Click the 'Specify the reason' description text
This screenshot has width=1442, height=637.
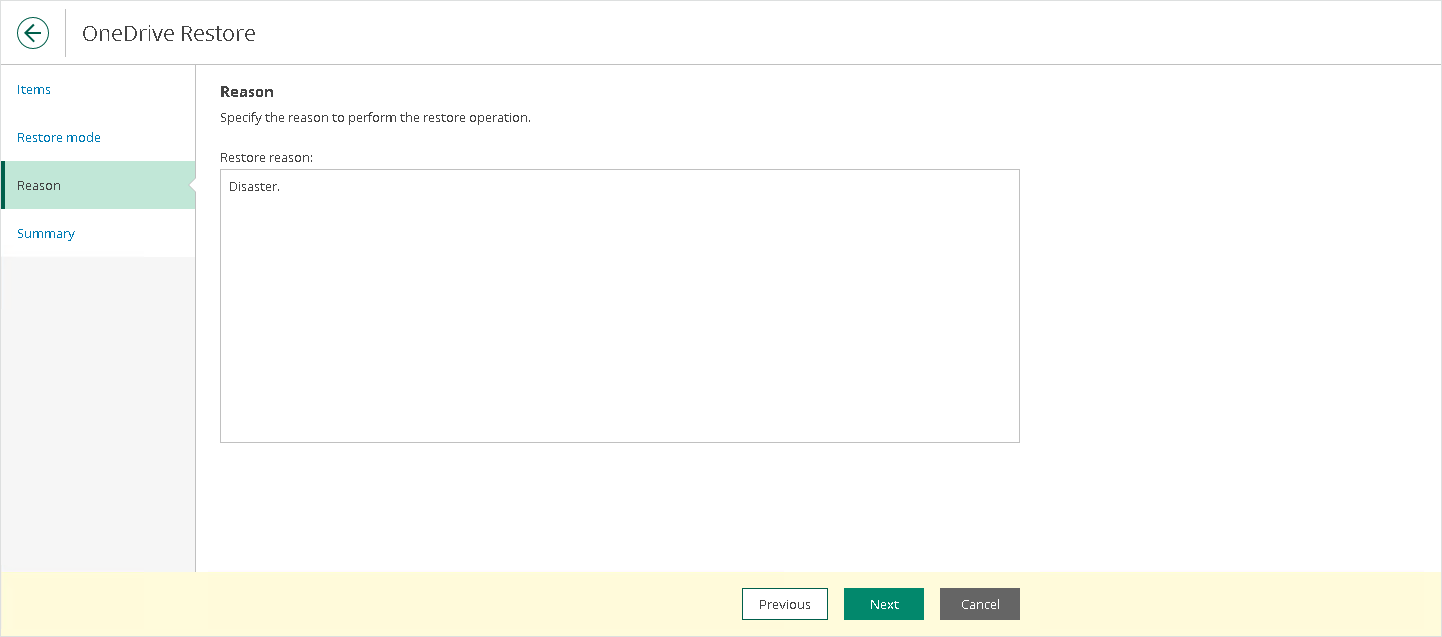point(375,118)
